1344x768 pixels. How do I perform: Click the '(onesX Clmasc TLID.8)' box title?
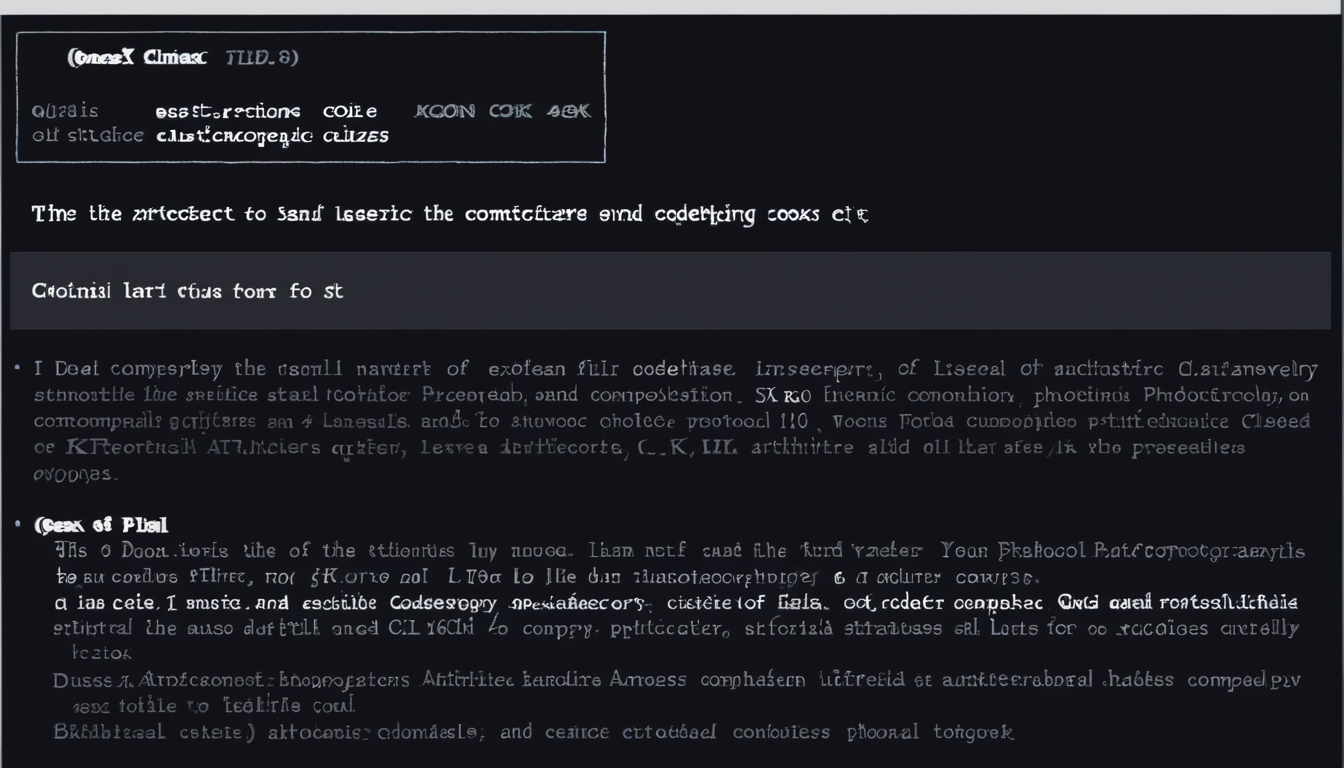[182, 58]
